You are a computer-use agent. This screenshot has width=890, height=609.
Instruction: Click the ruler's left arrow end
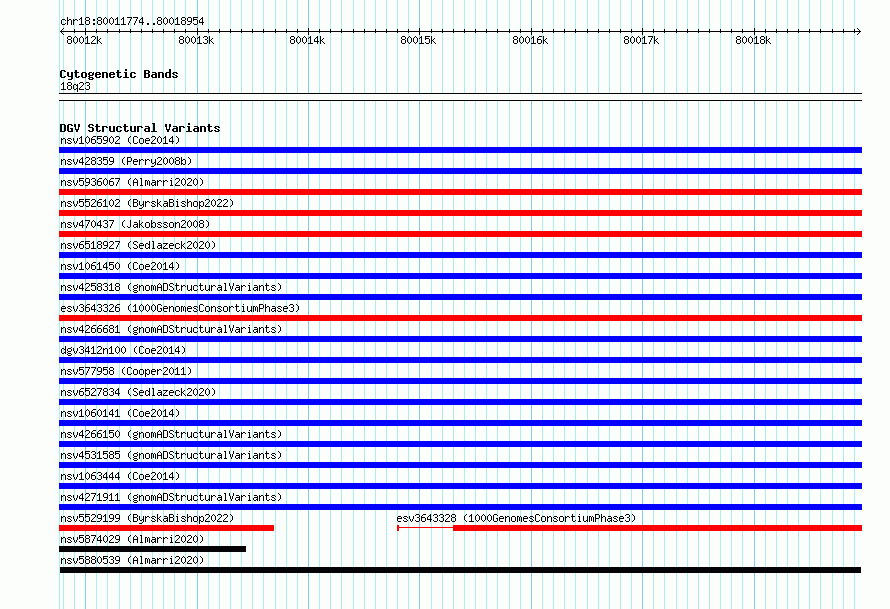point(62,31)
